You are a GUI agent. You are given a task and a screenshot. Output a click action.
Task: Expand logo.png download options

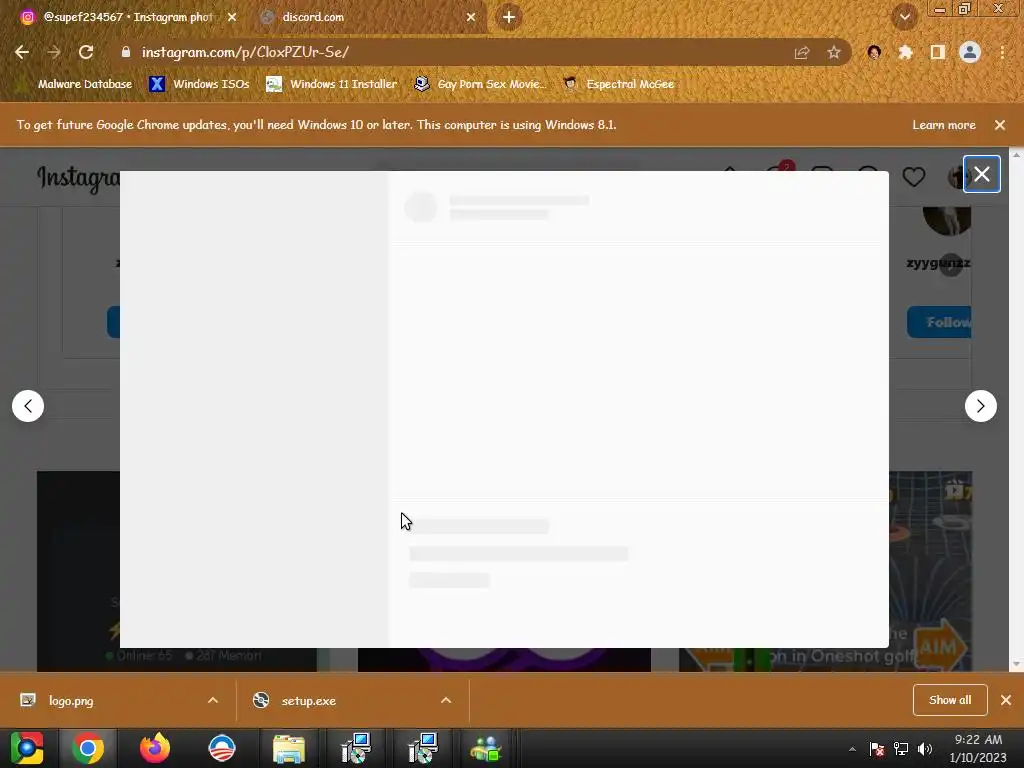[213, 700]
